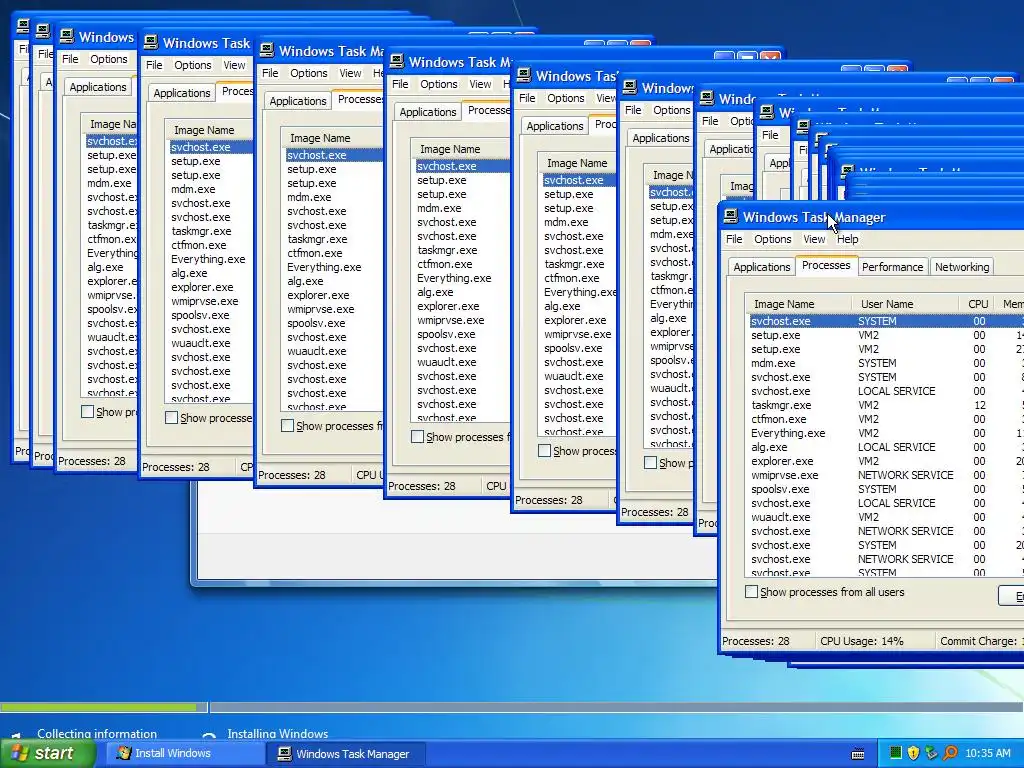Click Applications tab in 'Windows Task Ma' window

point(298,101)
